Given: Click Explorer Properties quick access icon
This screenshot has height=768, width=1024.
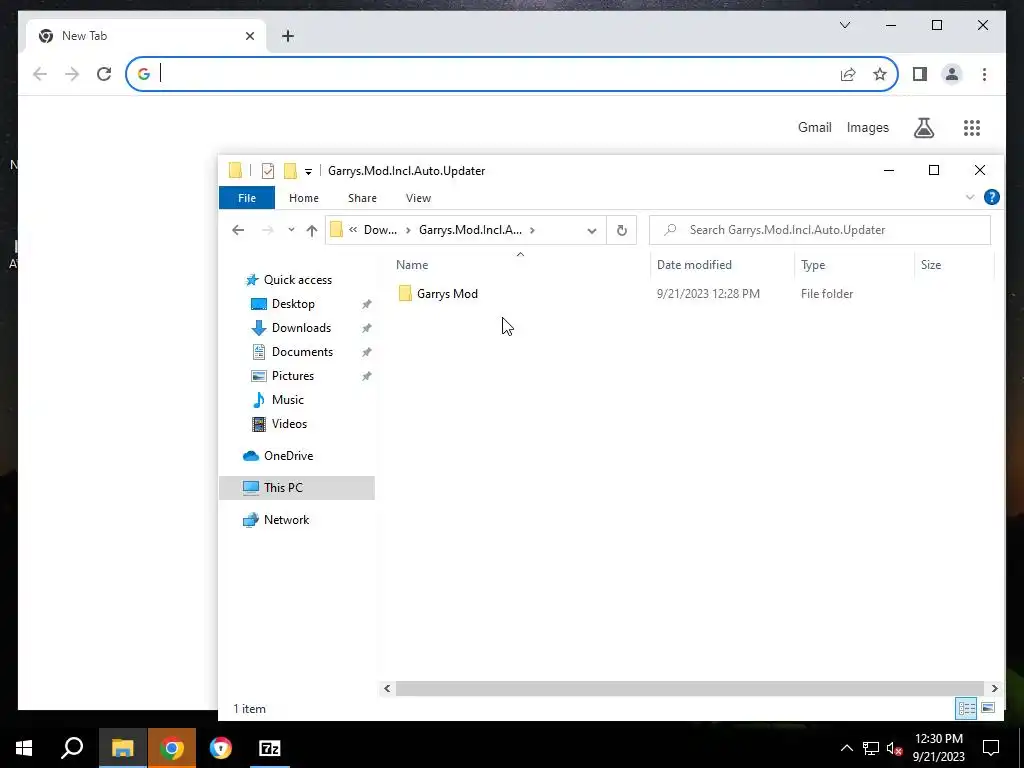Looking at the screenshot, I should coord(268,170).
